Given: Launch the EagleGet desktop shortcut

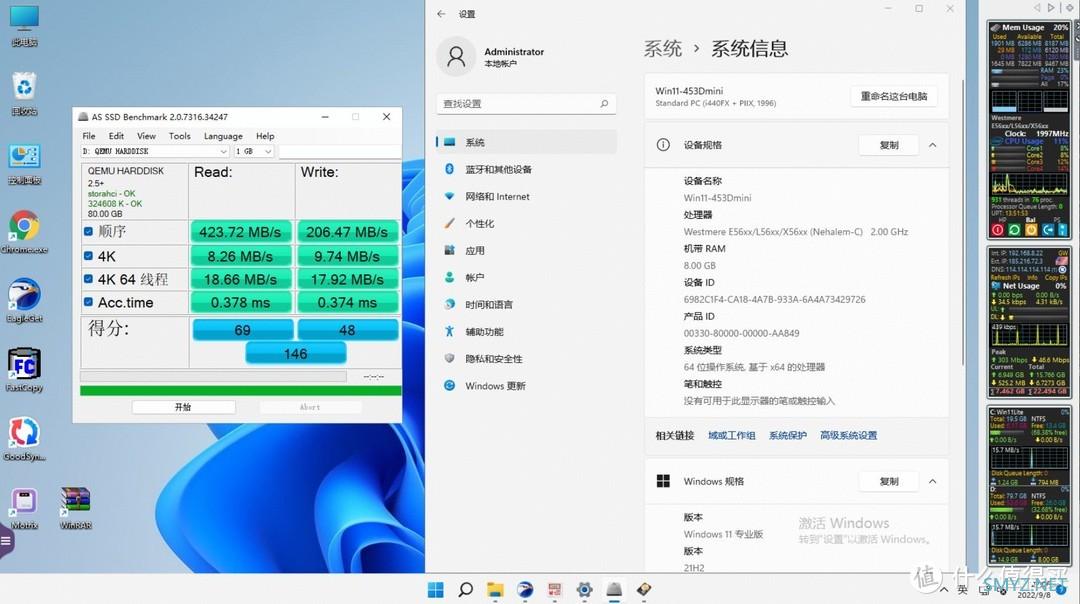Looking at the screenshot, I should (x=24, y=300).
